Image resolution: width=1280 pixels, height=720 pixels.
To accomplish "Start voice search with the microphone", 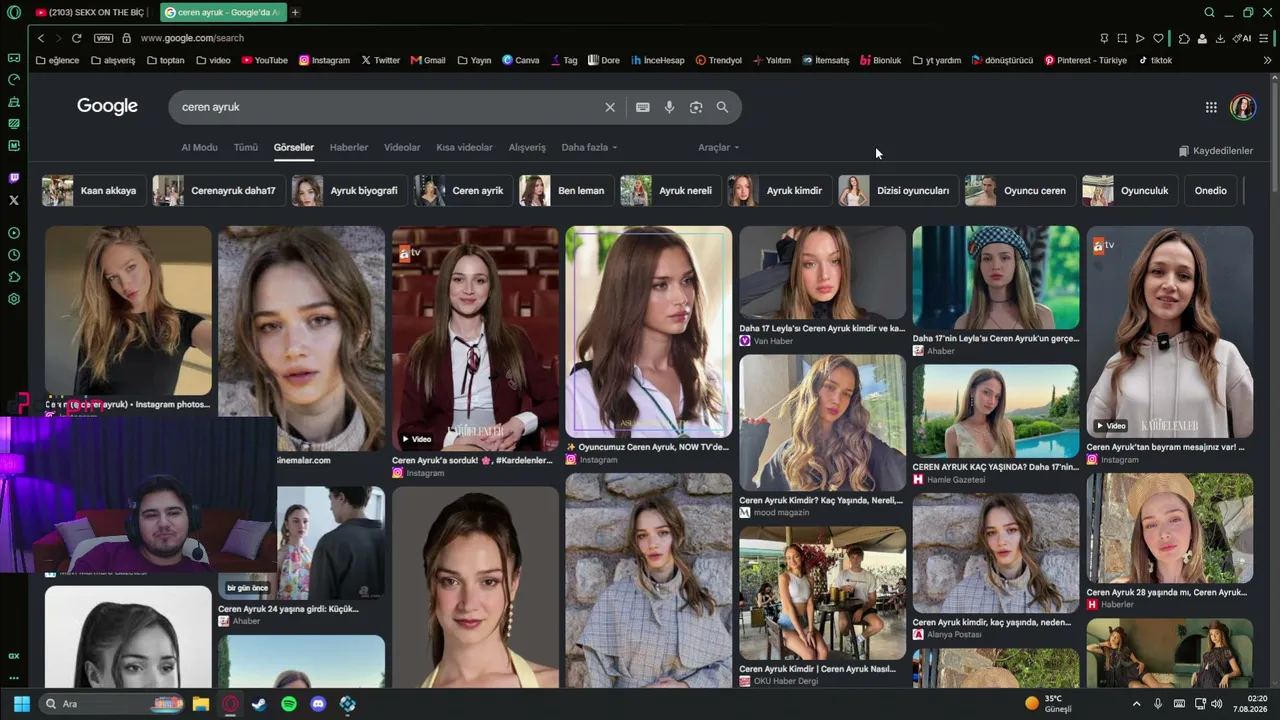I will pyautogui.click(x=669, y=107).
